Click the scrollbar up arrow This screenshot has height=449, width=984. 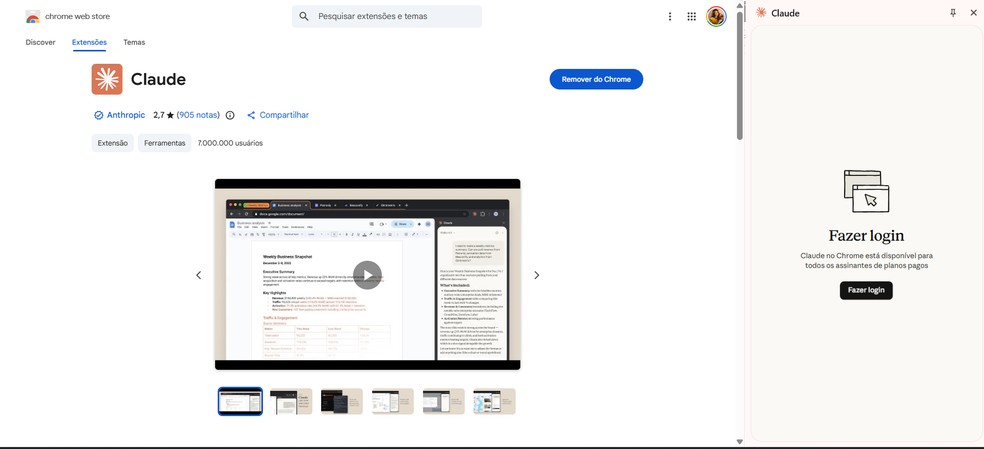[740, 7]
